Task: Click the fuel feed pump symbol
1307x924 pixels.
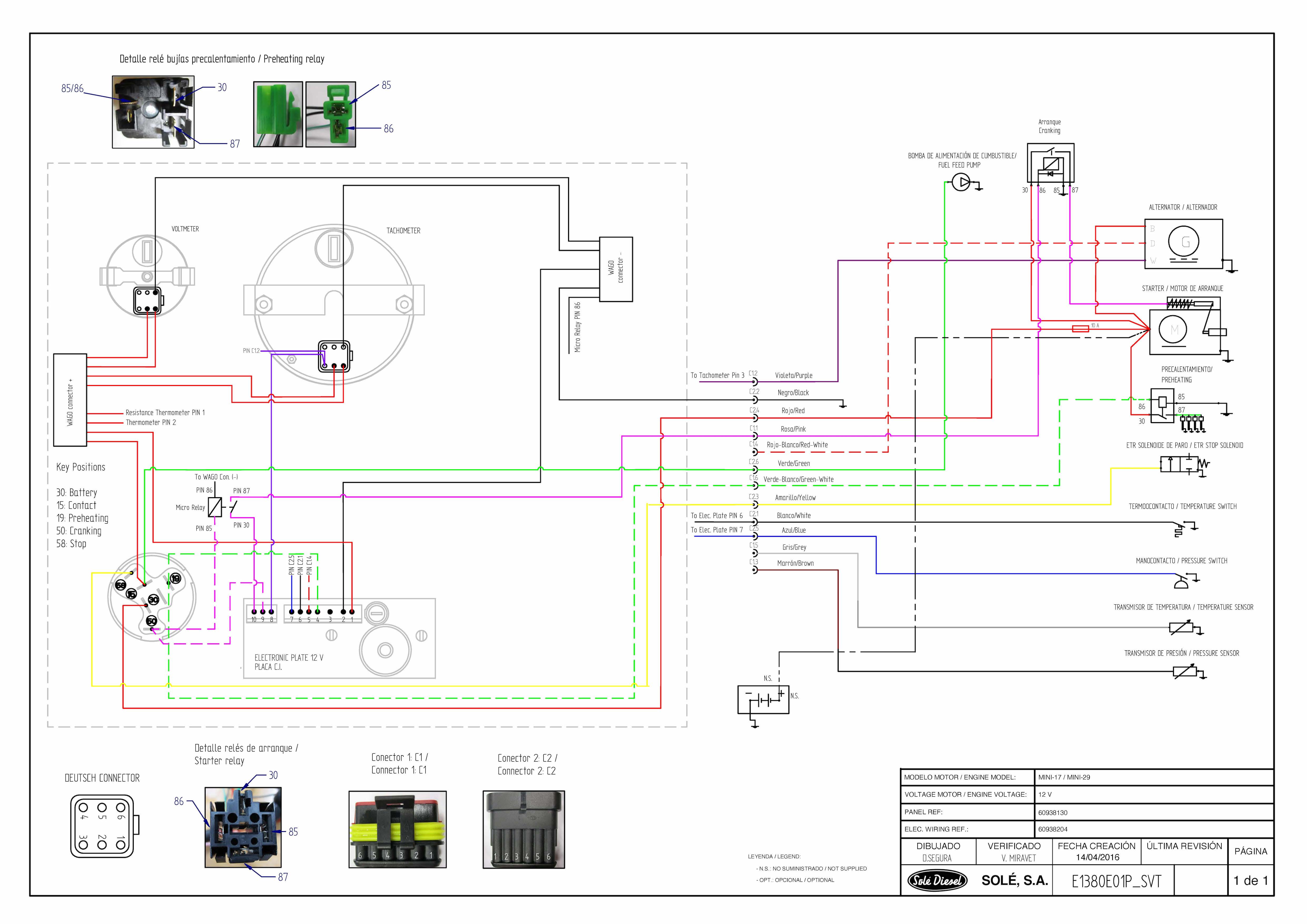Action: (x=961, y=182)
